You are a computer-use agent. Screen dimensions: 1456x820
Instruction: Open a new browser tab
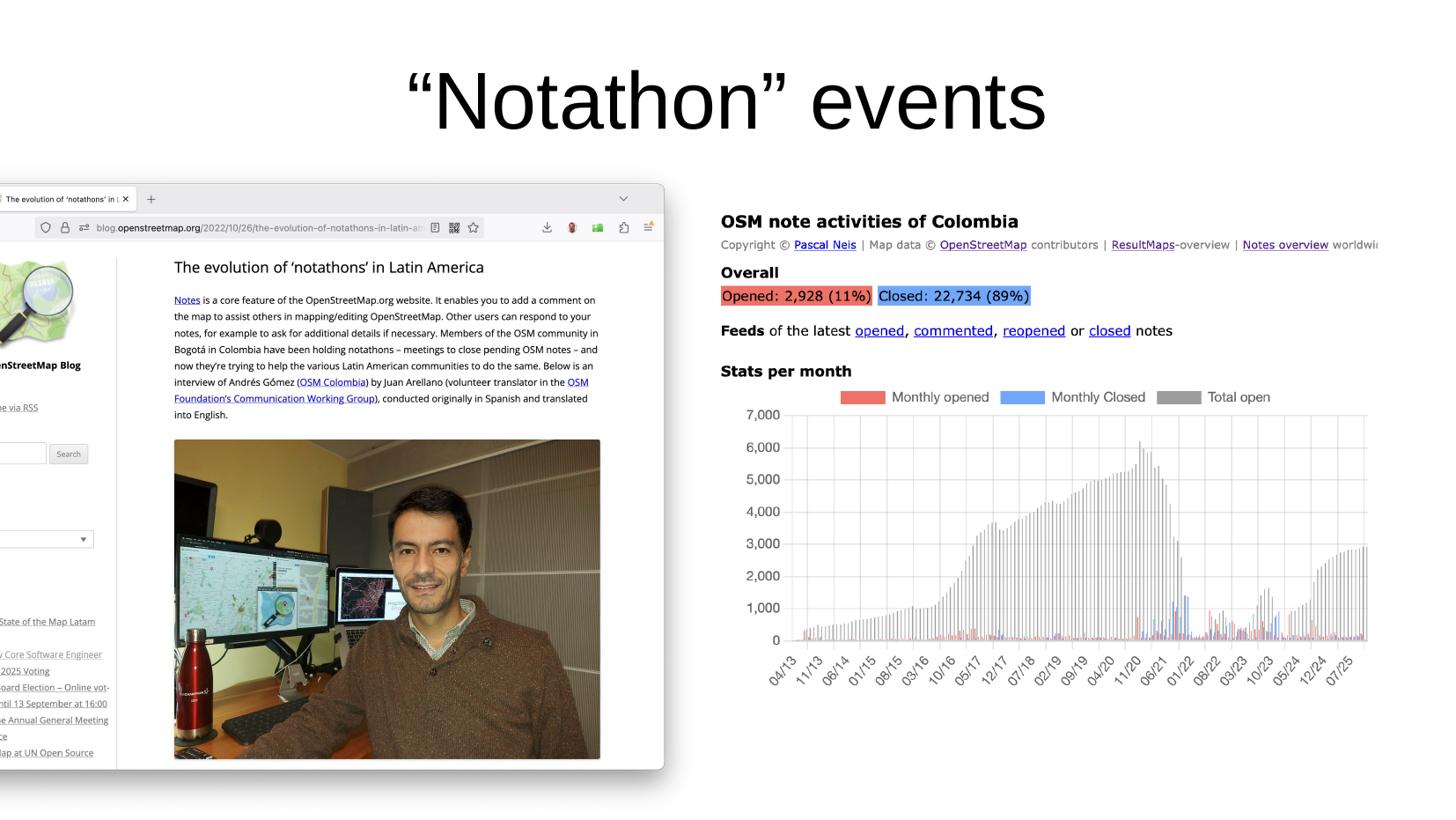click(151, 199)
